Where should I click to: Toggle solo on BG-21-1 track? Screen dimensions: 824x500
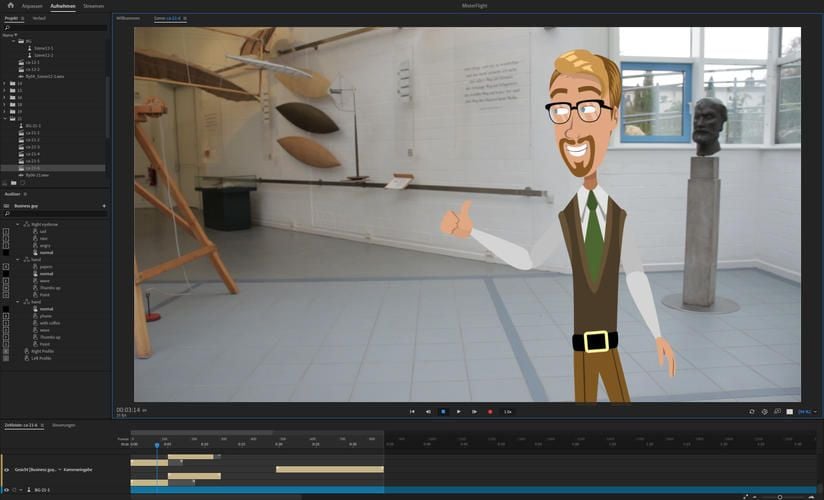[14, 490]
